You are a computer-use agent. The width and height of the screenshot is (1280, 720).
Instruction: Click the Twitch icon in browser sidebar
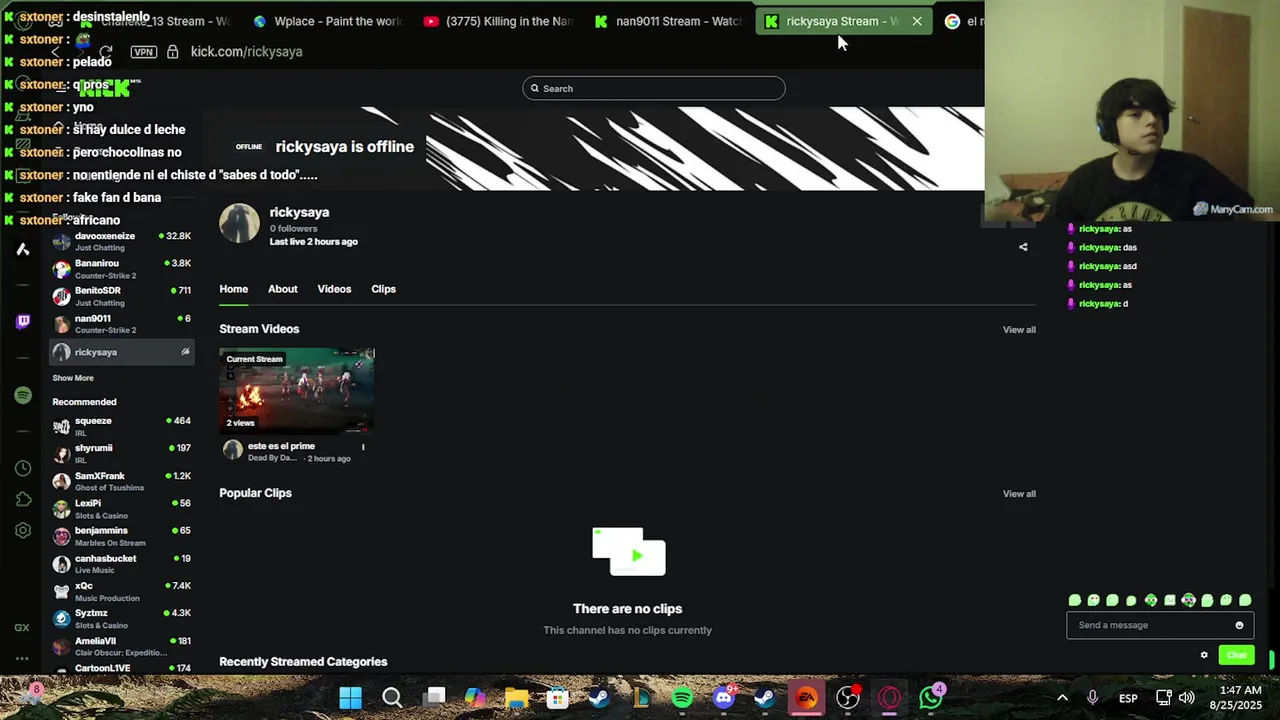[x=23, y=321]
